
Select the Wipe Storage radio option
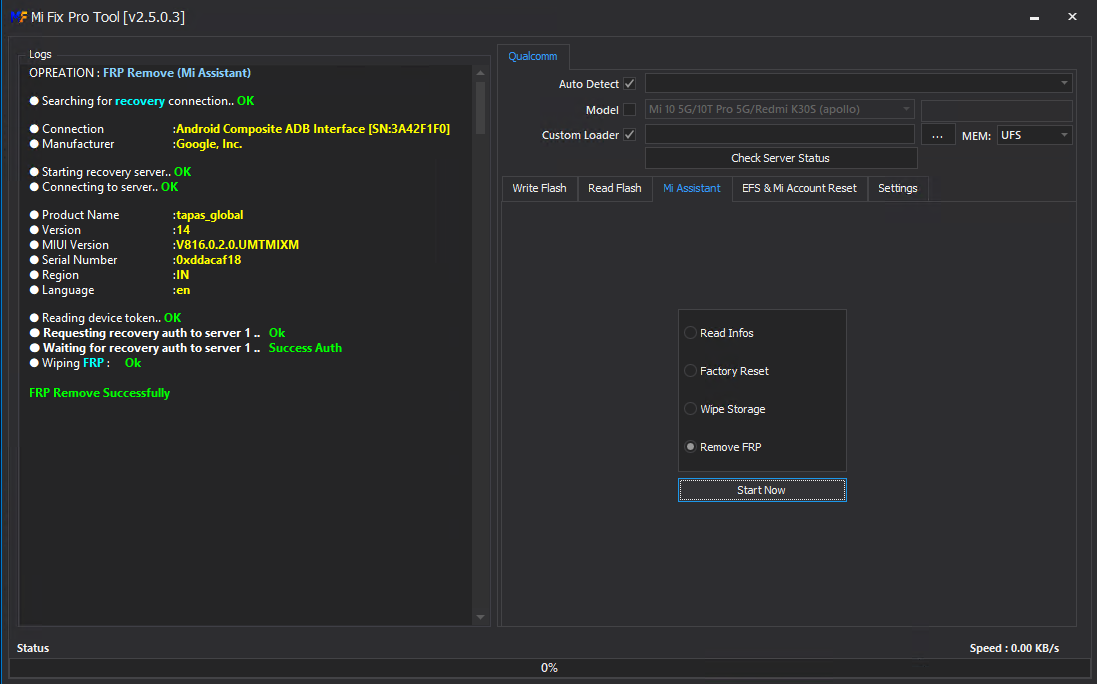click(690, 408)
